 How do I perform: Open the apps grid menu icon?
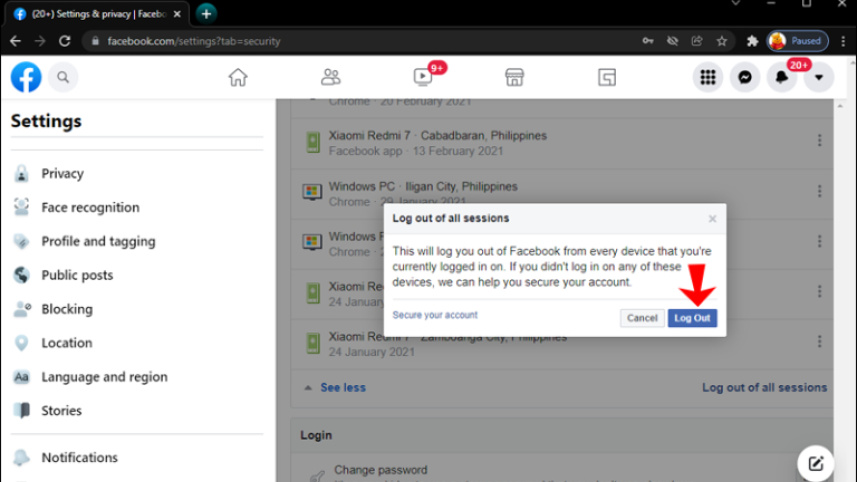(708, 77)
